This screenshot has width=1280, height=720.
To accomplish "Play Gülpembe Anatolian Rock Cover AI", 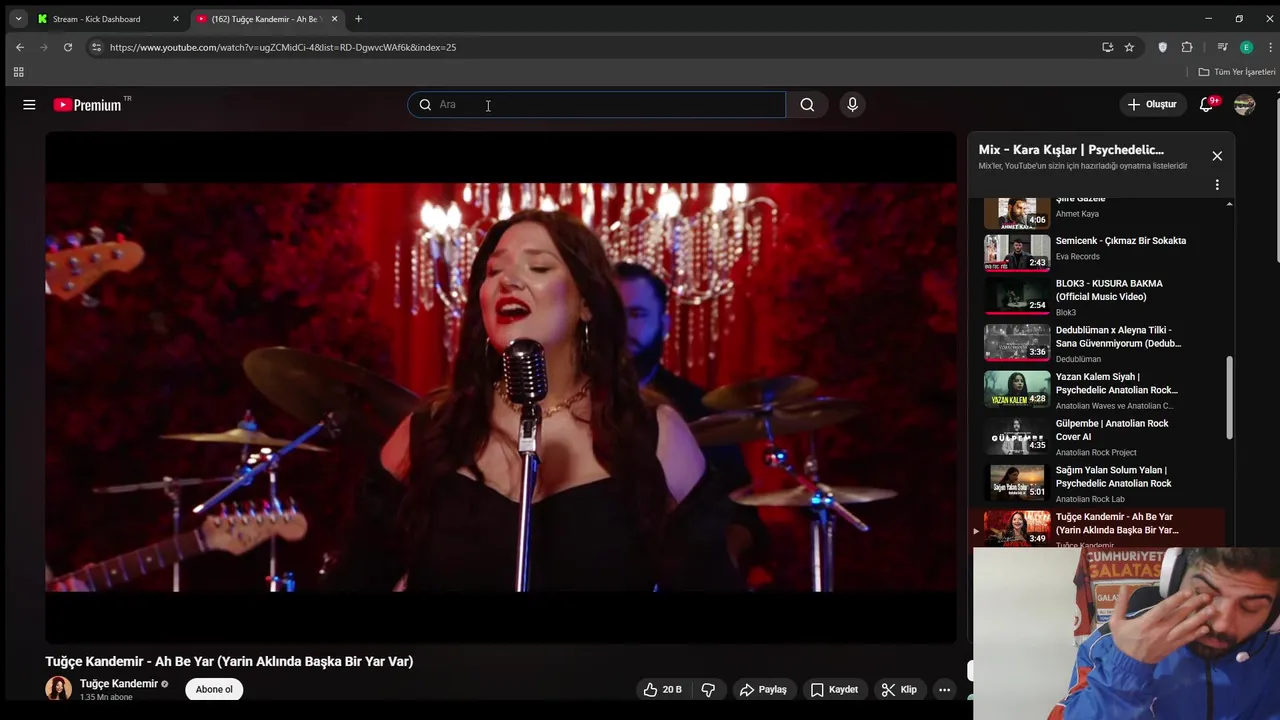I will (1103, 437).
